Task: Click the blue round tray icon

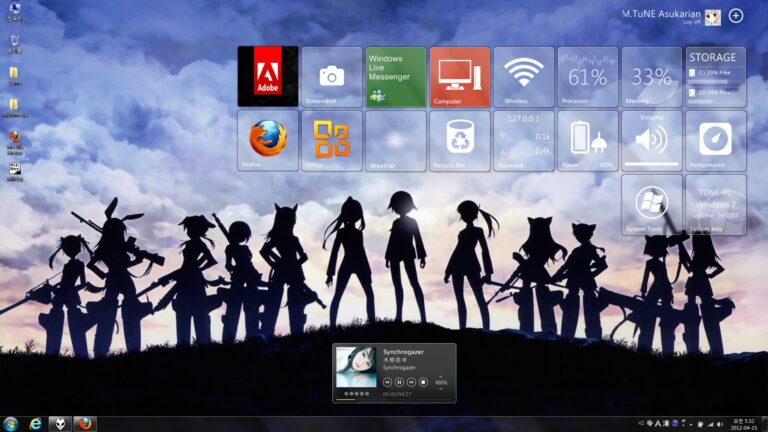Action: 675,423
